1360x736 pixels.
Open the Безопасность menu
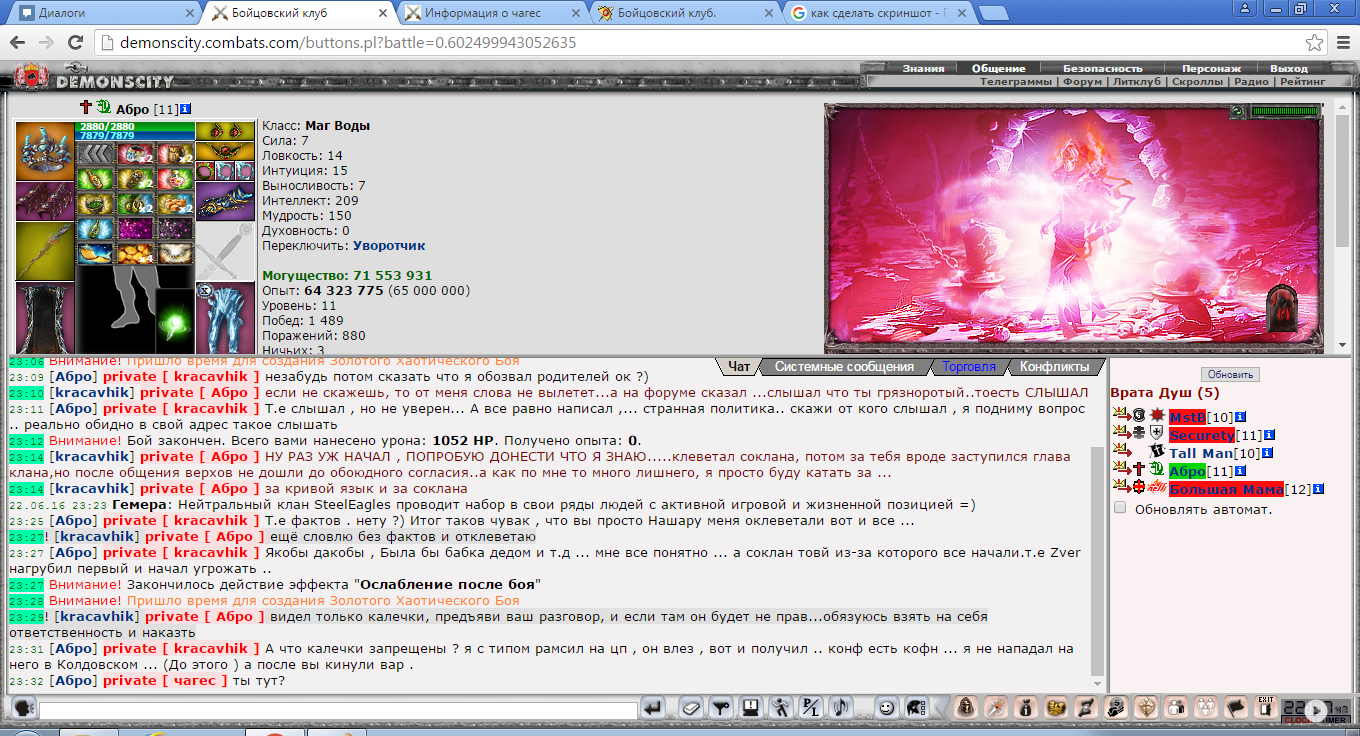pos(1102,69)
